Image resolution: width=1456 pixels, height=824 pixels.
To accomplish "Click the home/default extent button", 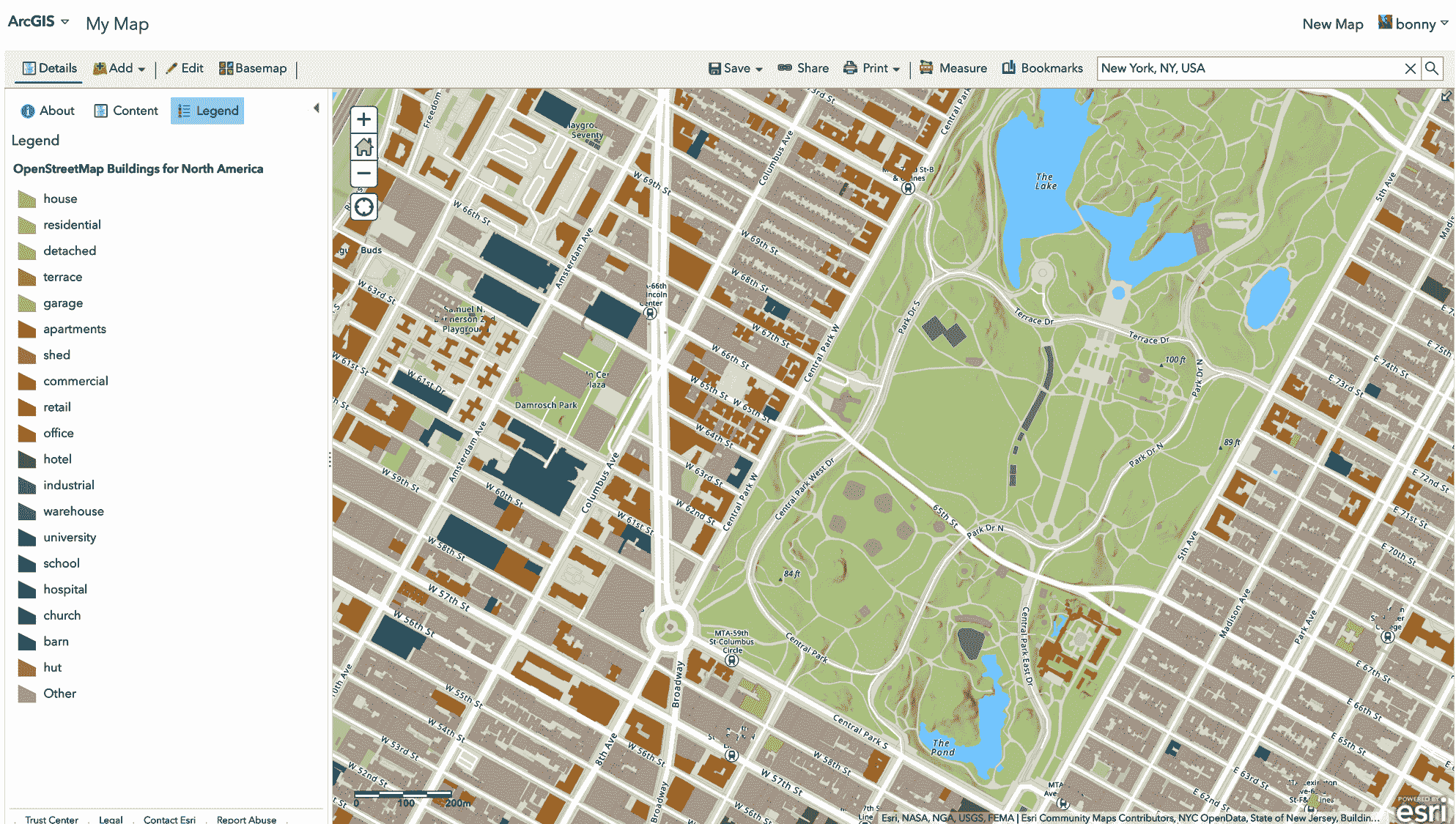I will [363, 146].
